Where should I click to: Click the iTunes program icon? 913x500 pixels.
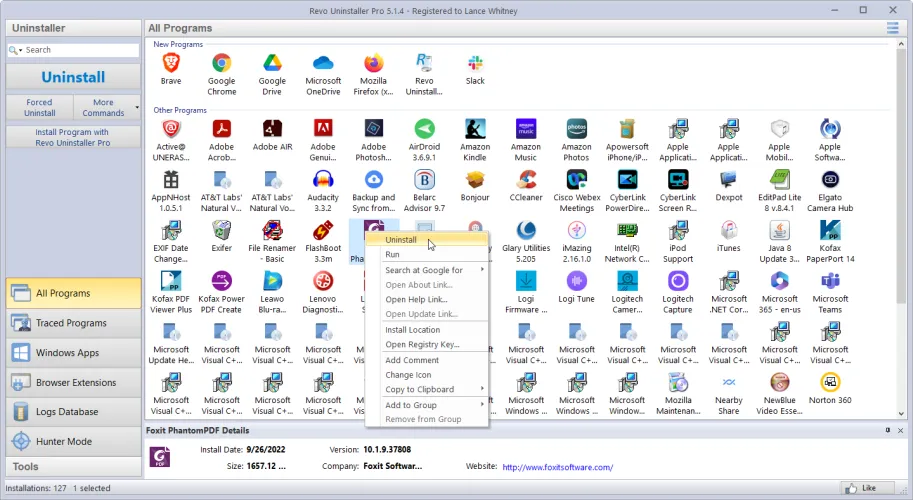click(728, 231)
